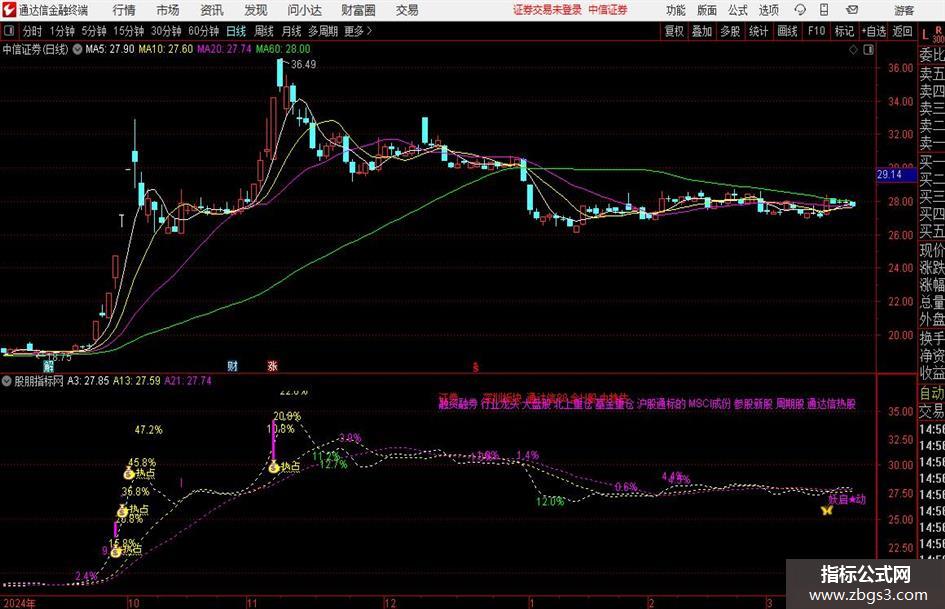Open the 财富圈 menu

point(358,10)
